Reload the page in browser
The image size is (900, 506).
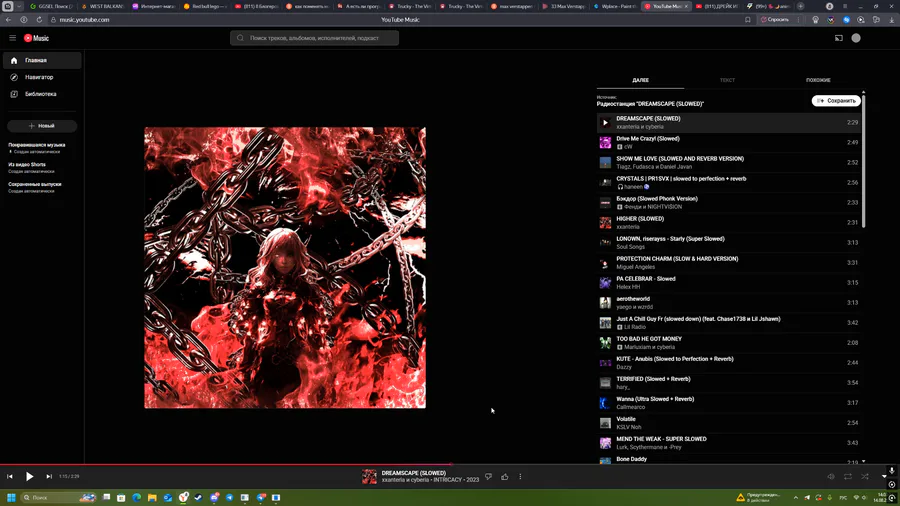(39, 20)
